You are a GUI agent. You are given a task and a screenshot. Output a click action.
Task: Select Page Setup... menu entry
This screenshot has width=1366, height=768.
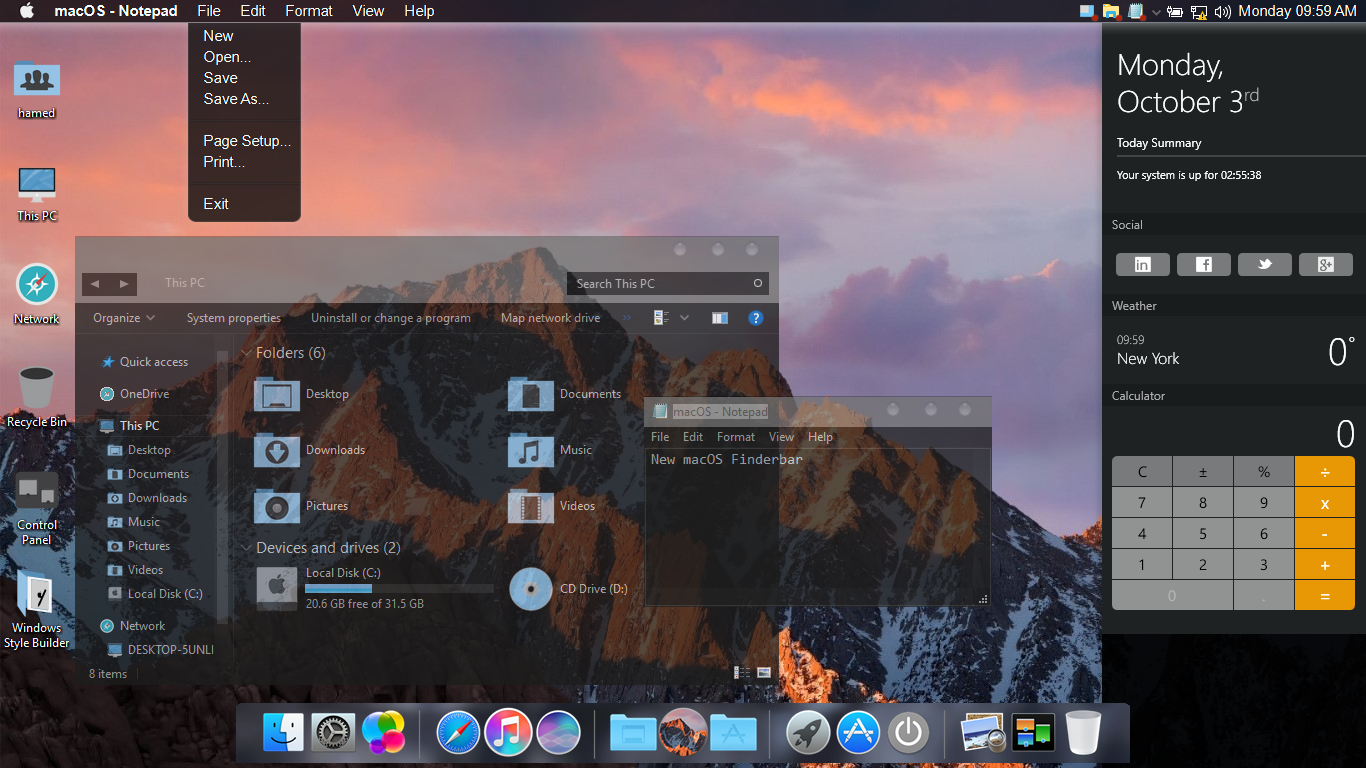tap(247, 141)
